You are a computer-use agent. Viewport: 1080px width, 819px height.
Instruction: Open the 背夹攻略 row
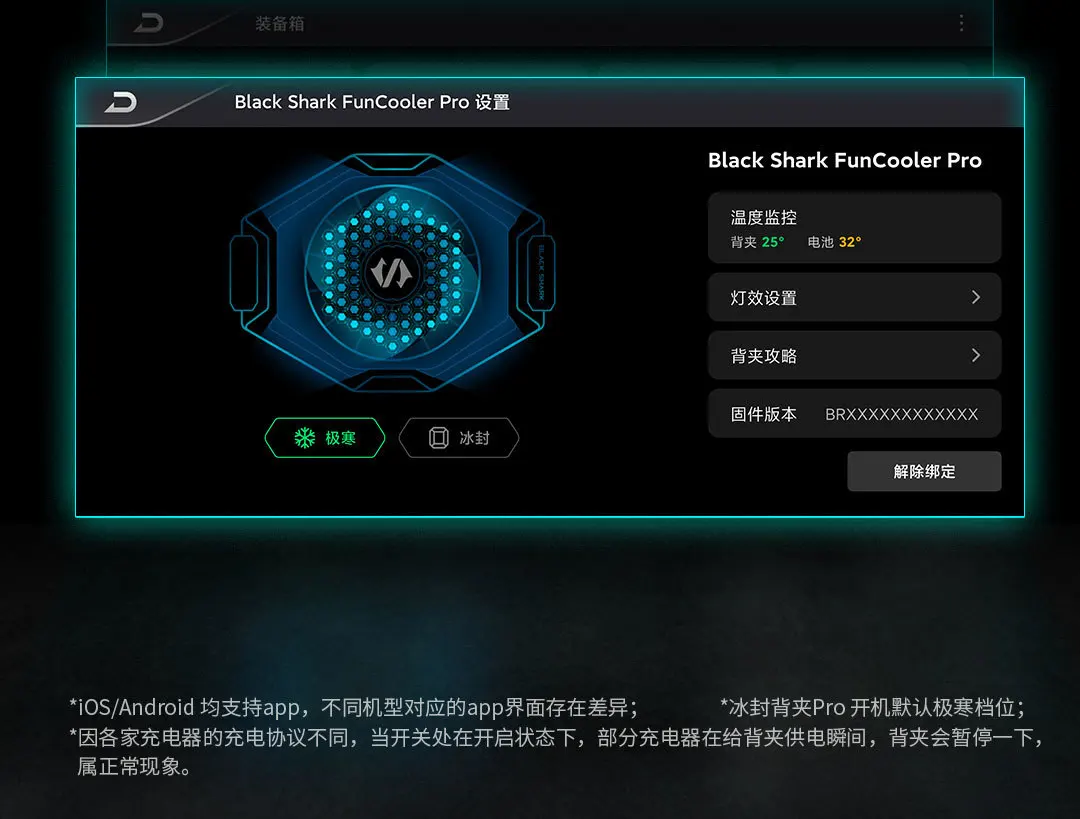pos(854,355)
